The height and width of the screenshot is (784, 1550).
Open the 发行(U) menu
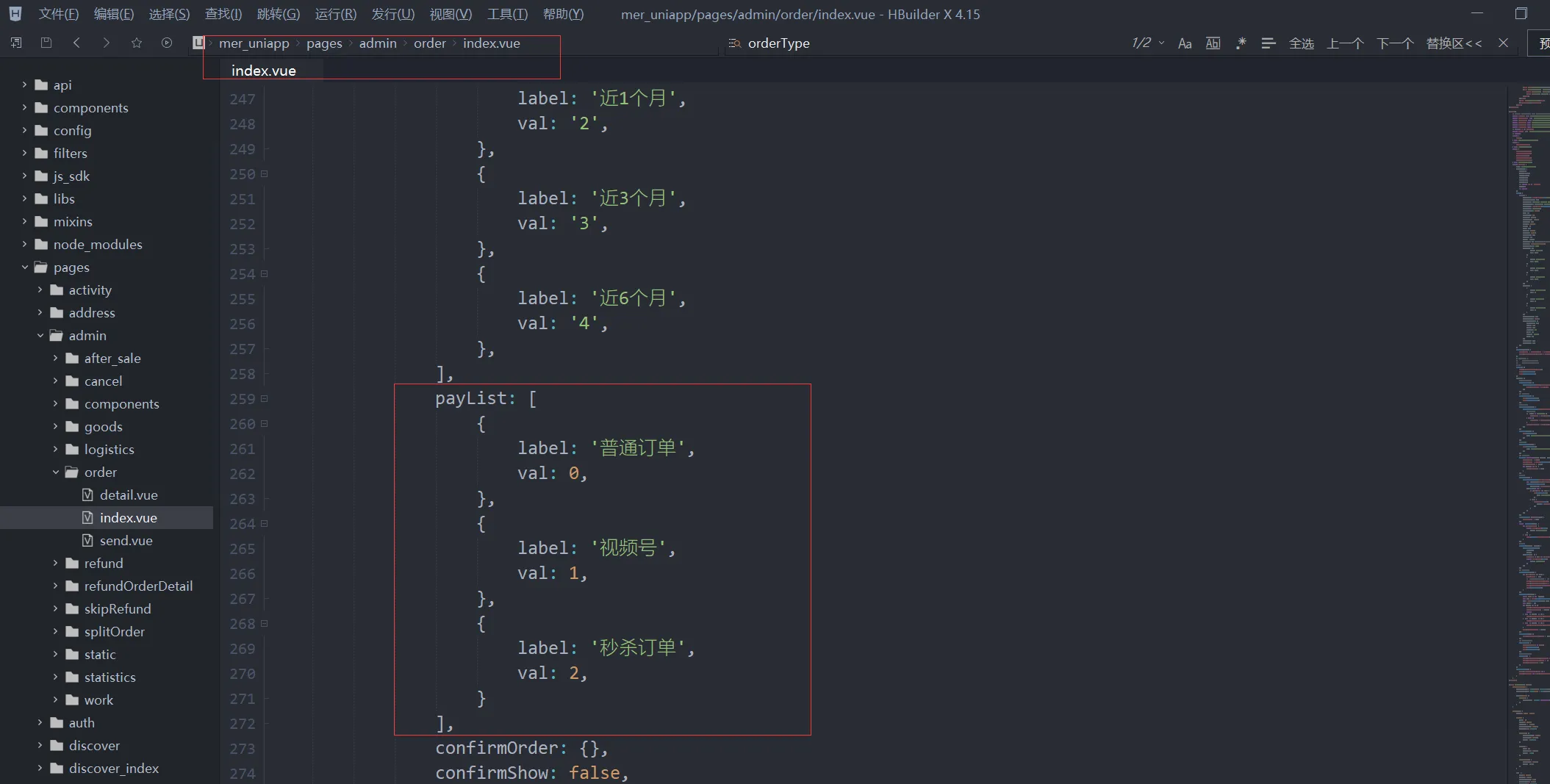point(393,14)
